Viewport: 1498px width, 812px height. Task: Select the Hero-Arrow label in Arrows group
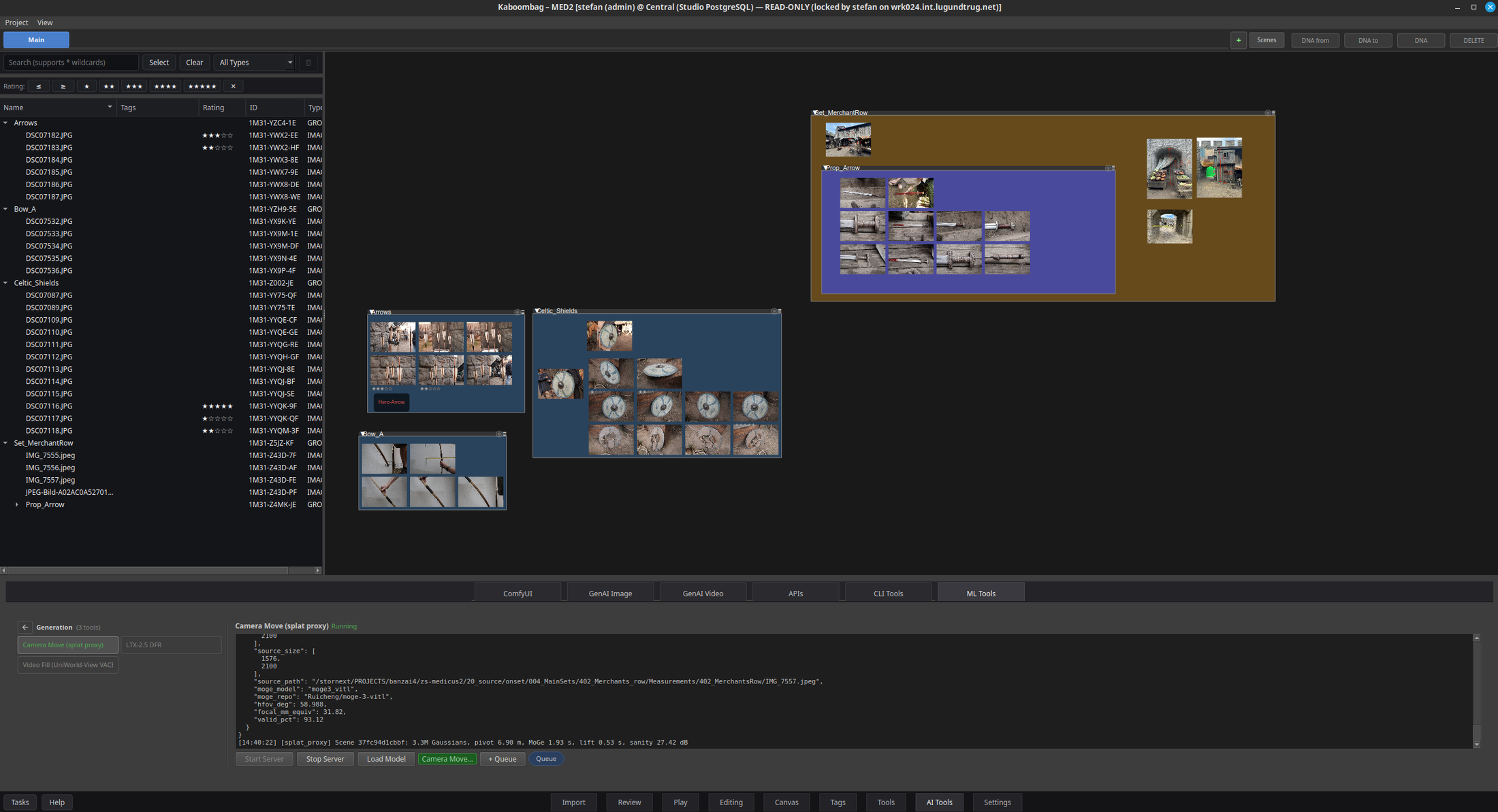click(392, 402)
